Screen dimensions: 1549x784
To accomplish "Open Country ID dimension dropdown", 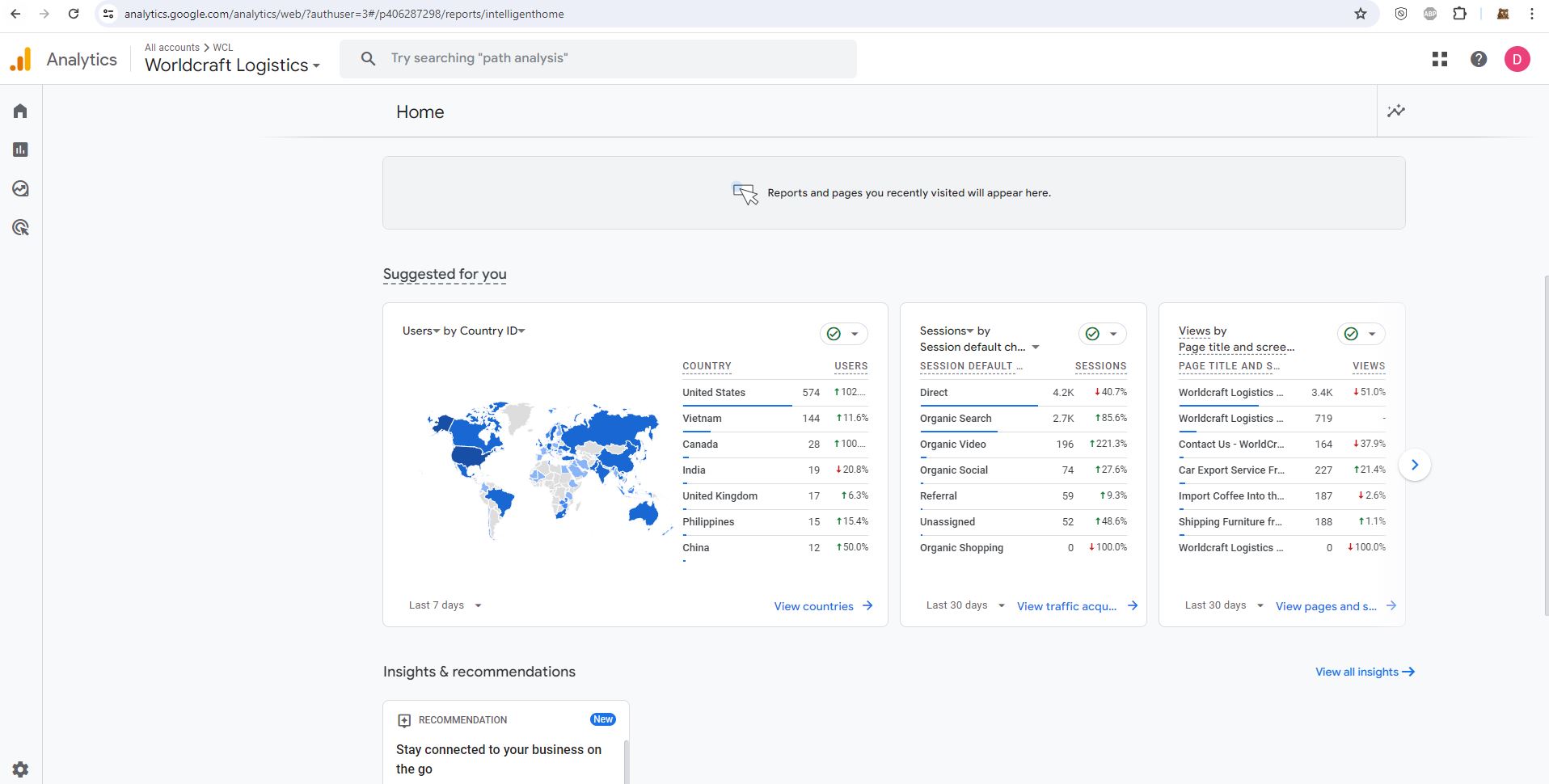I will pyautogui.click(x=492, y=331).
